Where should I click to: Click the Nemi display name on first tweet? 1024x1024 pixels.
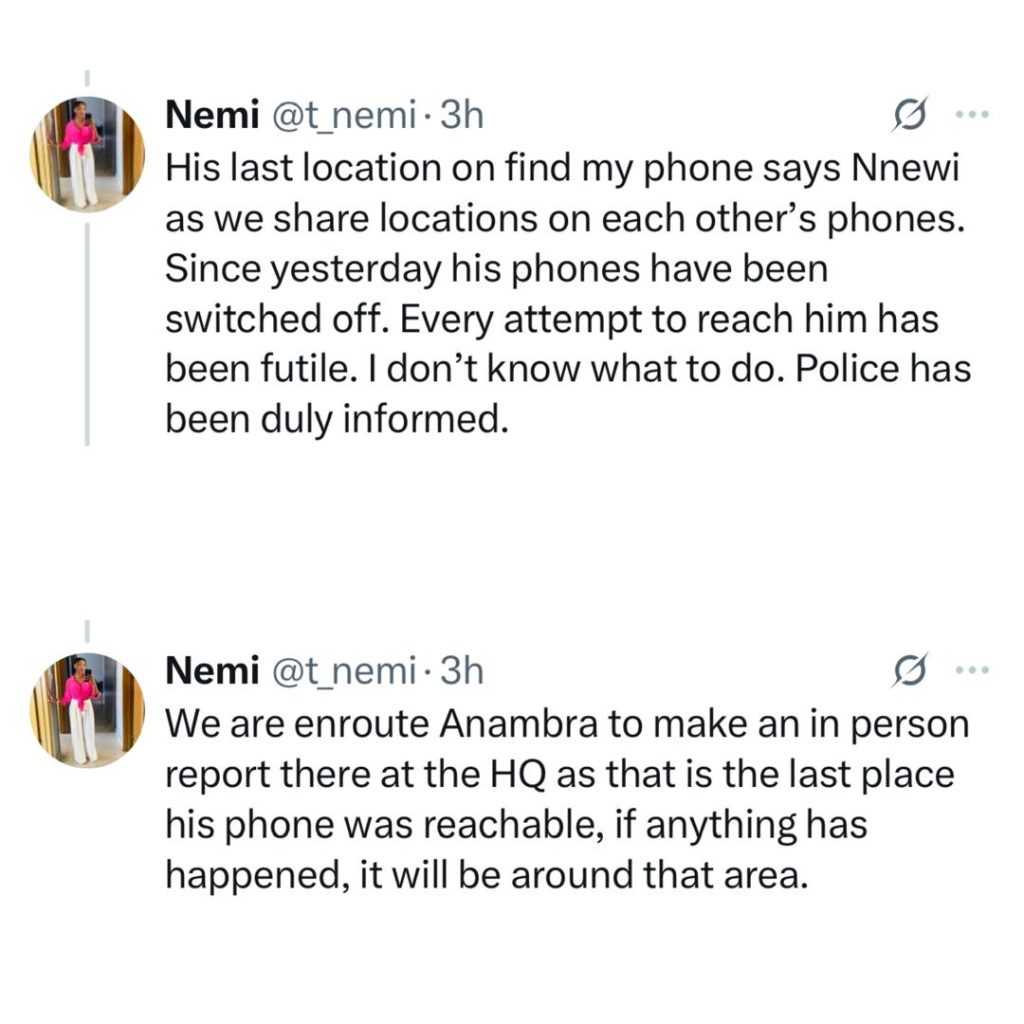coord(208,116)
